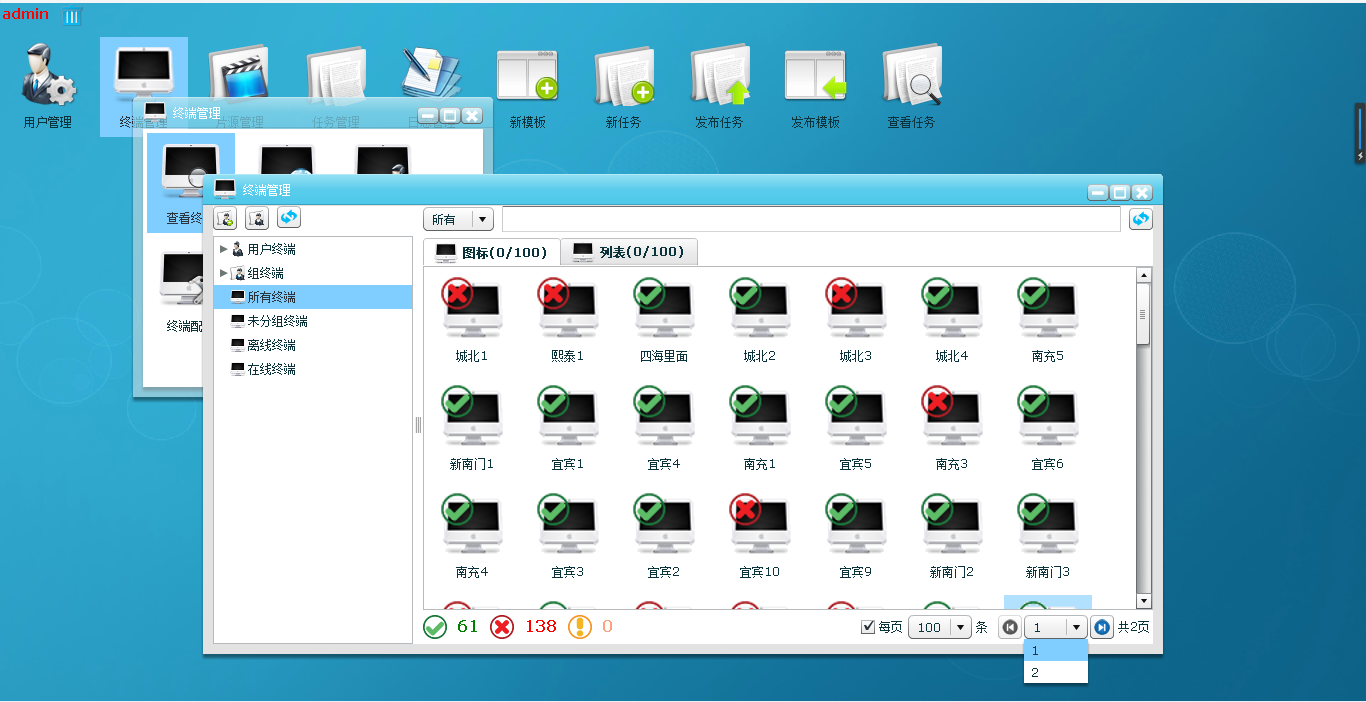Viewport: 1366px width, 702px height.
Task: Click the vertical scrollbar thumb of terminal grid
Action: (1144, 313)
